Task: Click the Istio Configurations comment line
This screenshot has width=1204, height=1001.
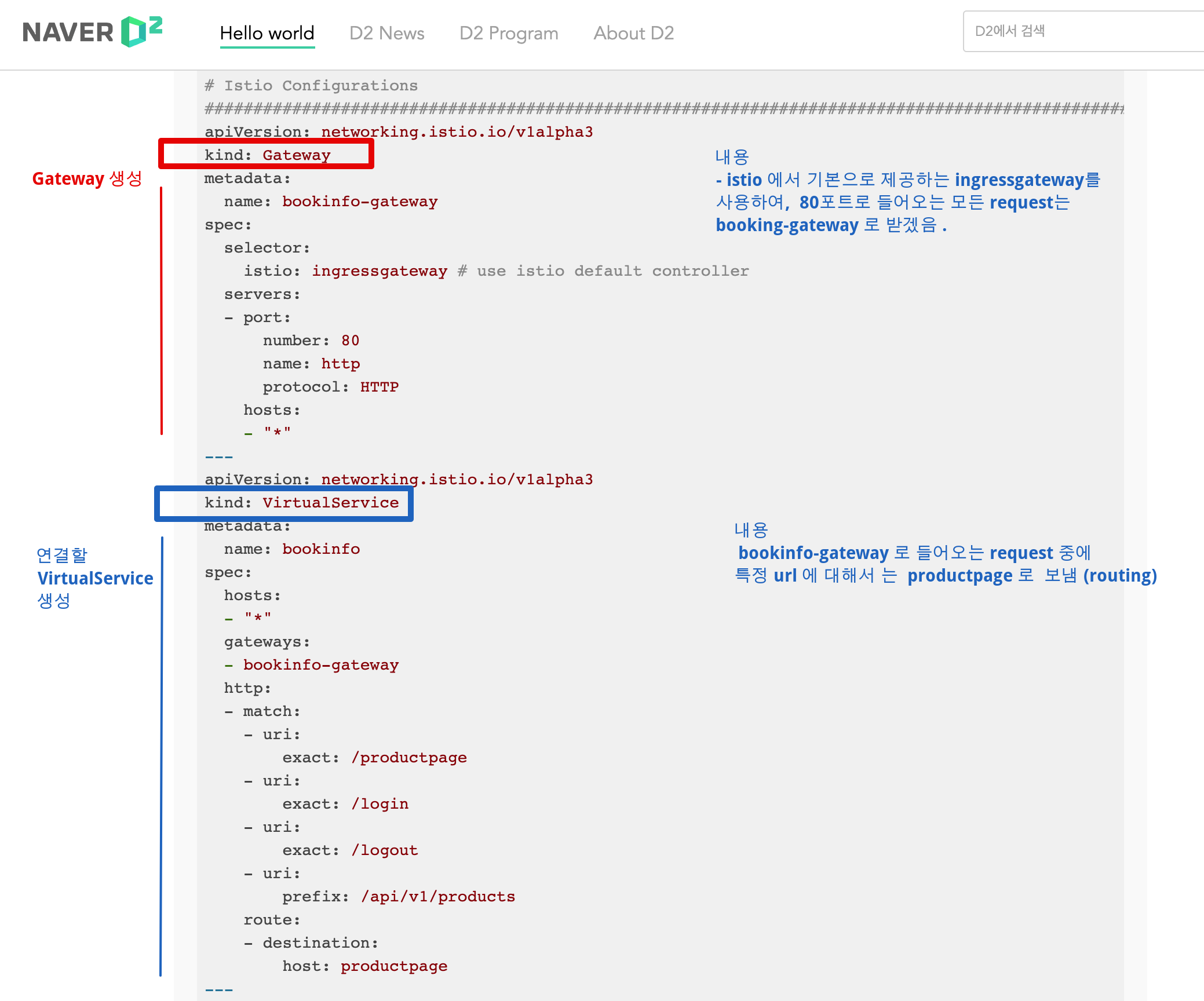Action: click(x=311, y=86)
